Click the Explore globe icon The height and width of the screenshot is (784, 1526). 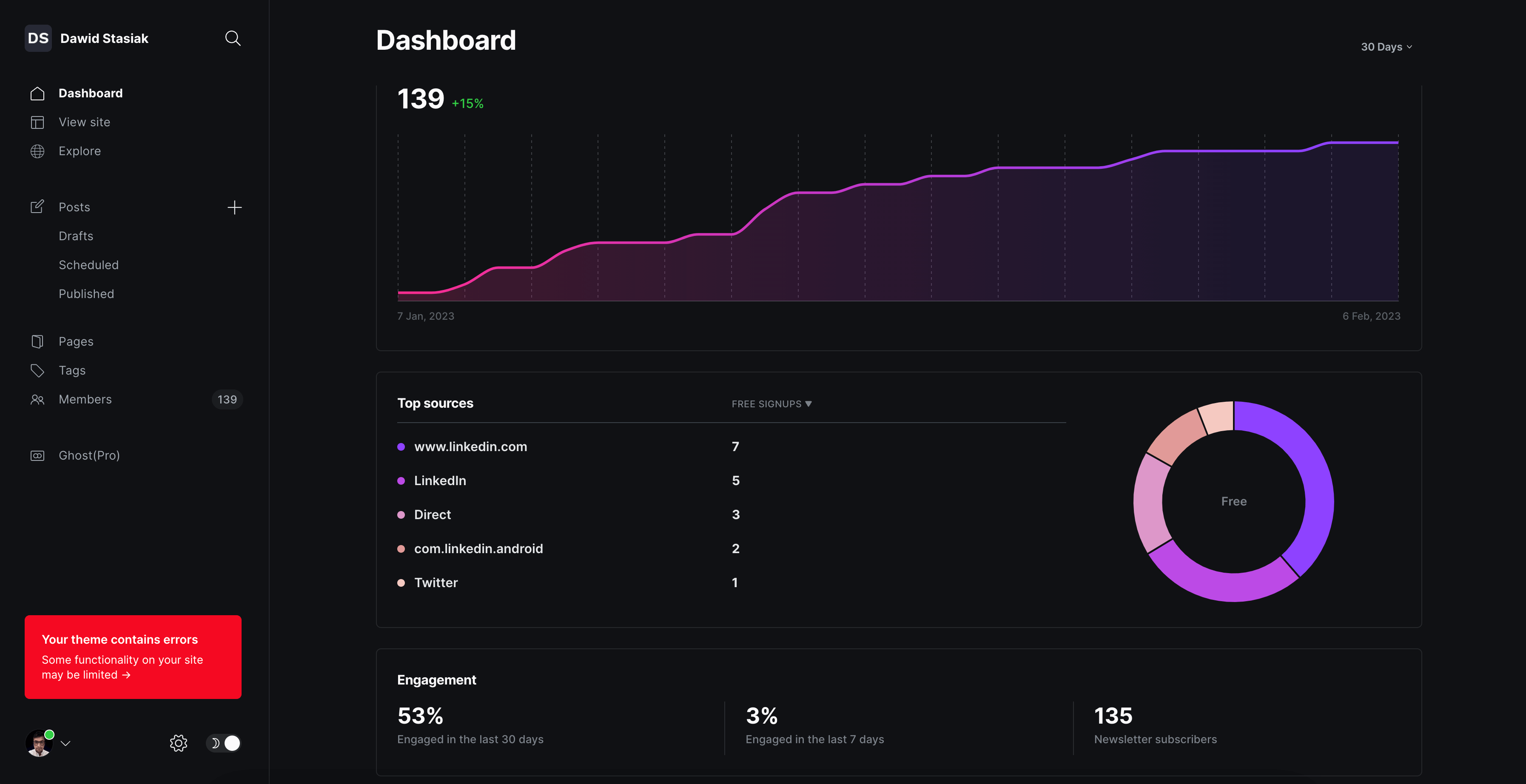(37, 152)
